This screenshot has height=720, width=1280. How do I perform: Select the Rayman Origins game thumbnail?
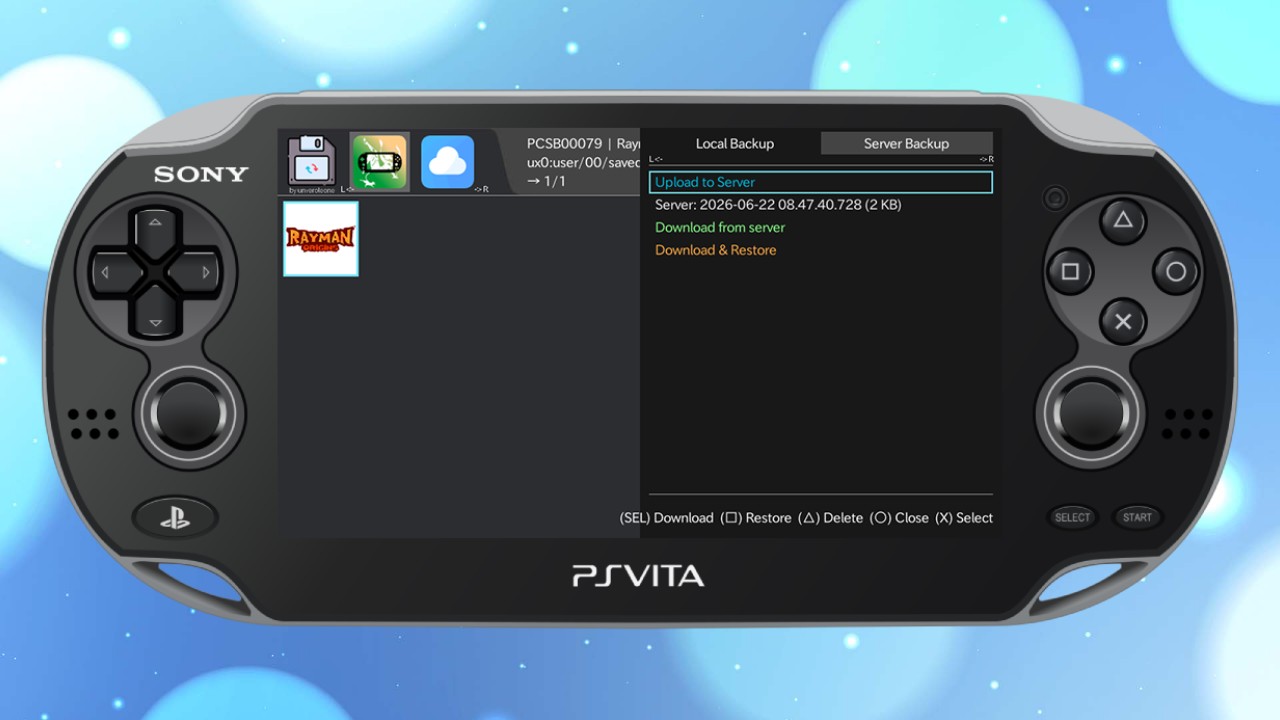pyautogui.click(x=321, y=239)
